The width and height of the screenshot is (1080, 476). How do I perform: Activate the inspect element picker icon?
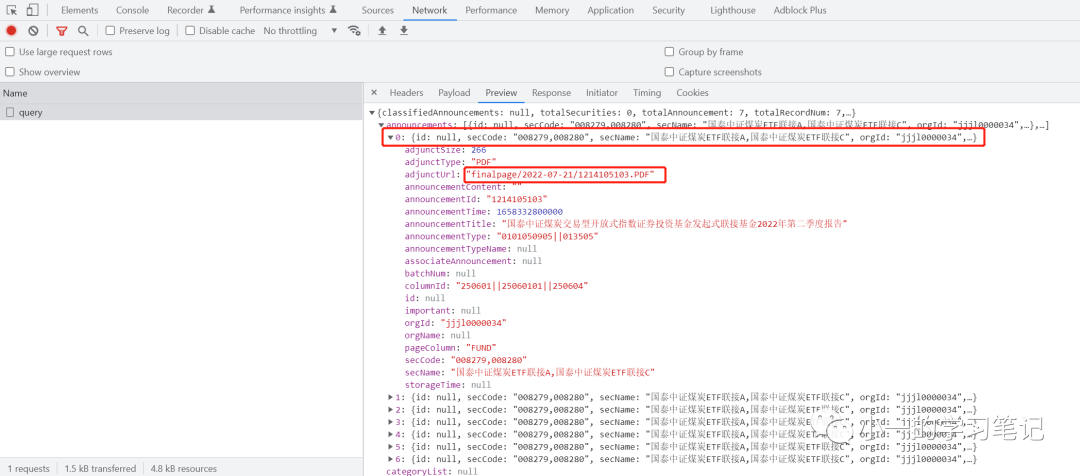[x=12, y=10]
